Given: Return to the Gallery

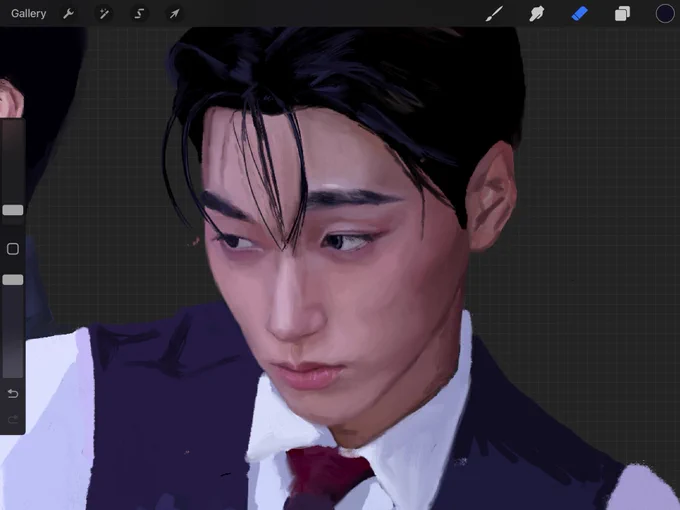Looking at the screenshot, I should [29, 13].
